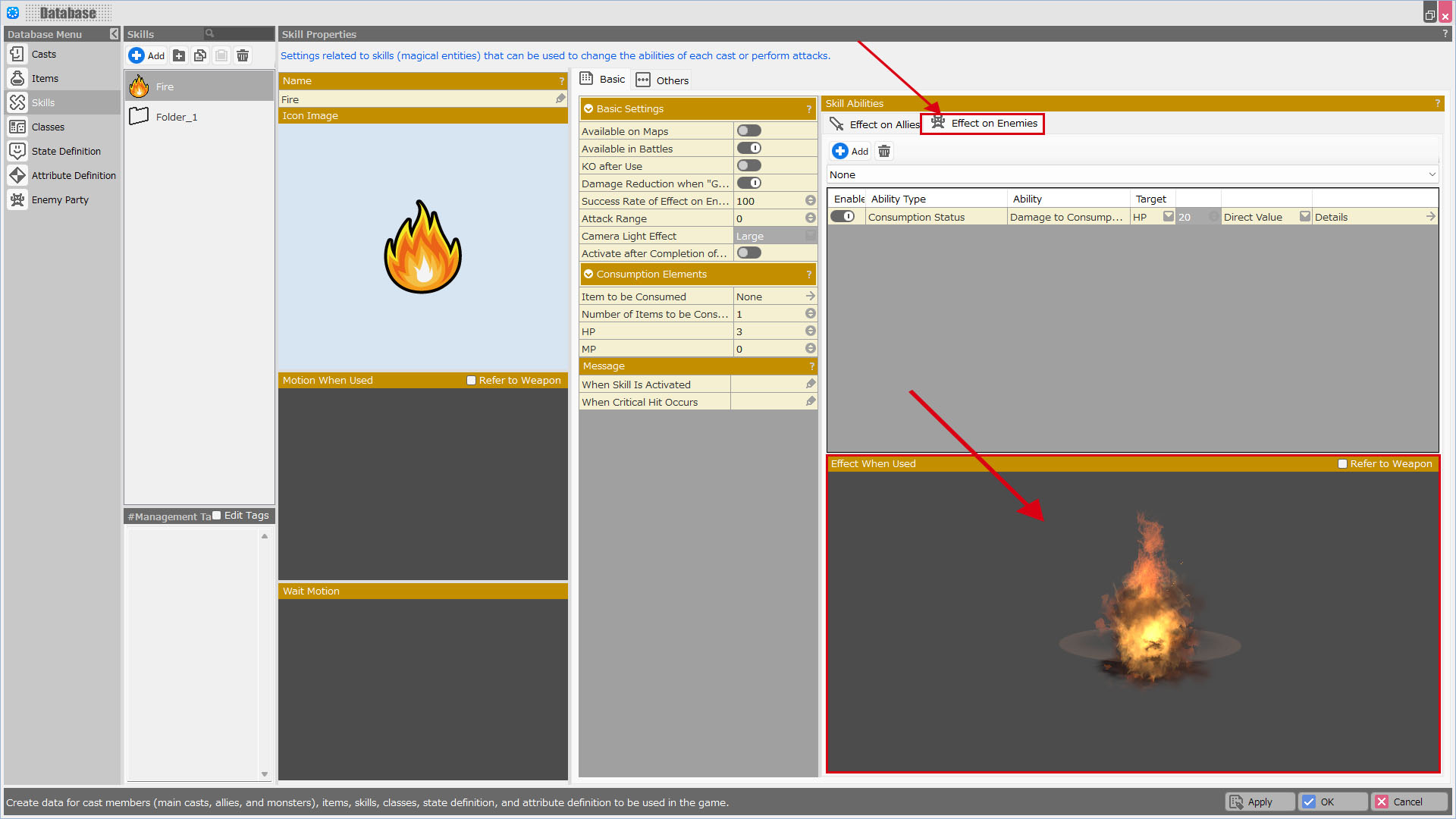The width and height of the screenshot is (1456, 819).
Task: Click the Cancel button
Action: click(x=1409, y=802)
